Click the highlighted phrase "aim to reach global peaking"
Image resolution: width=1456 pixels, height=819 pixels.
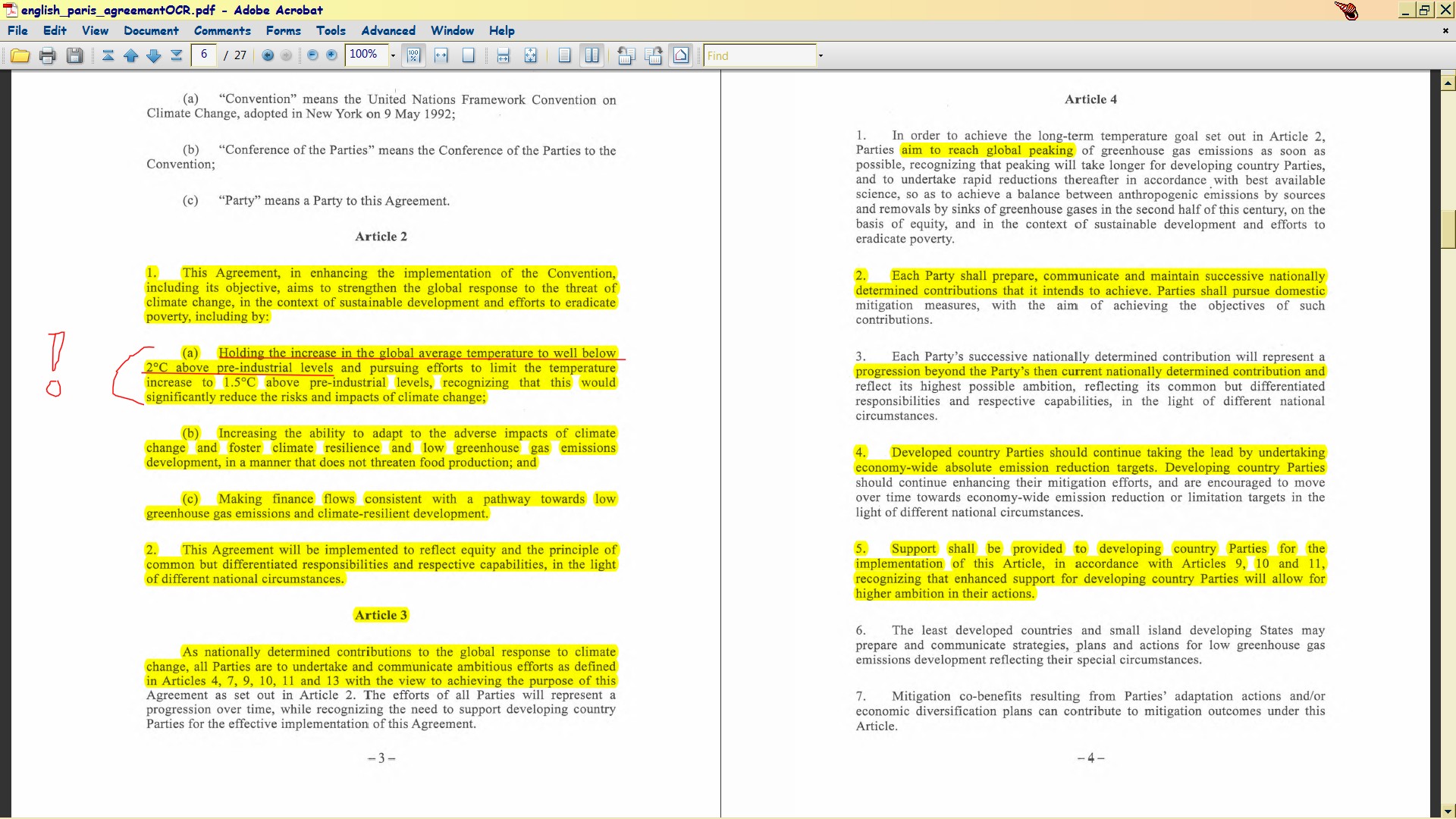pos(987,150)
